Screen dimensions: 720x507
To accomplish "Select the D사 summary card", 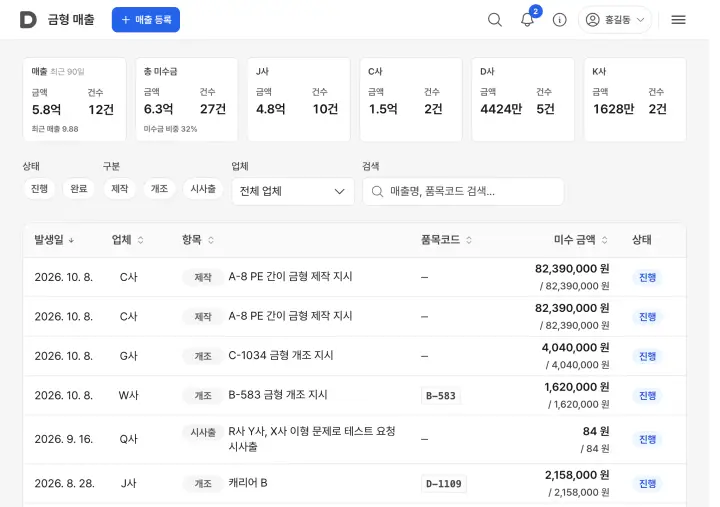I will (x=523, y=100).
